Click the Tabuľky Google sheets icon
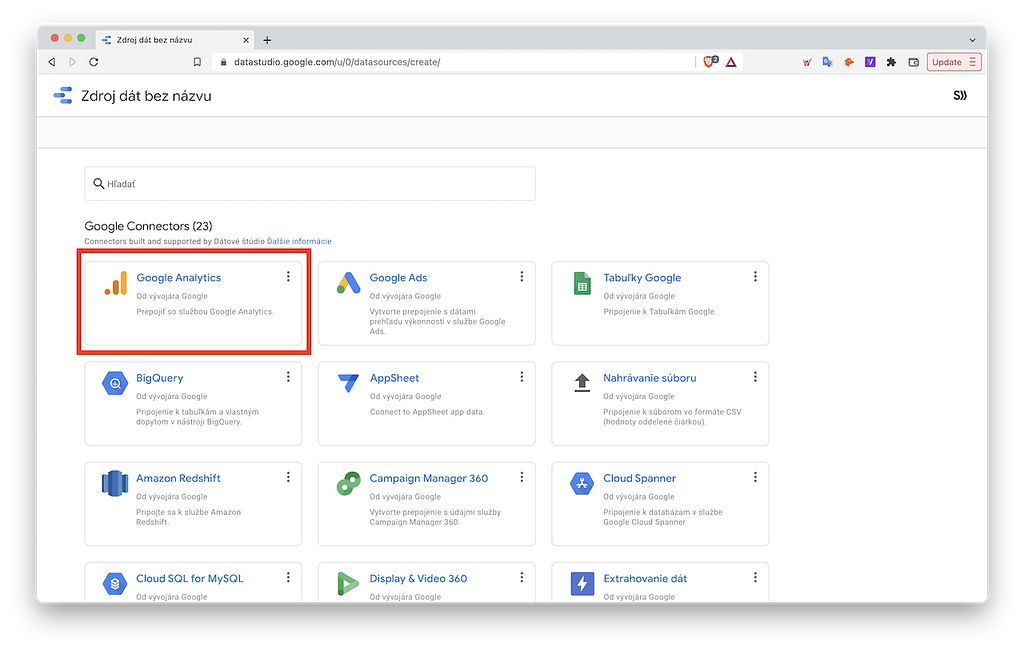Screen dimensions: 1024x651 pos(582,283)
